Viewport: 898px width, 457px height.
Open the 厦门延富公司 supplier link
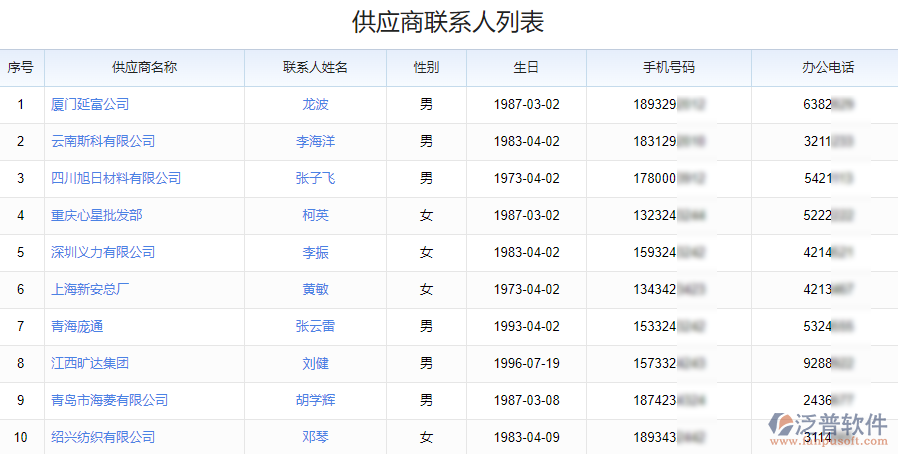90,104
